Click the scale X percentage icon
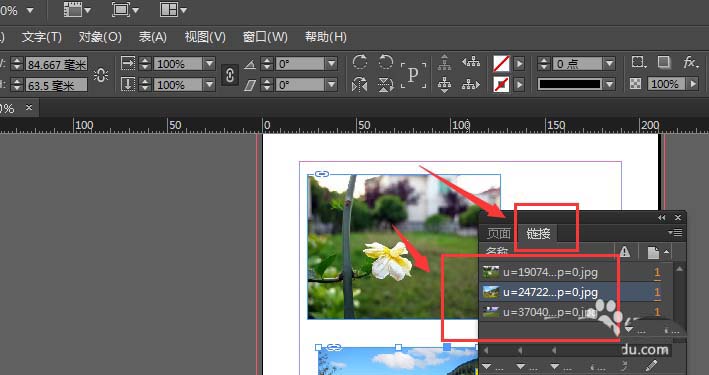Screen dimensions: 709x375 pyautogui.click(x=128, y=64)
